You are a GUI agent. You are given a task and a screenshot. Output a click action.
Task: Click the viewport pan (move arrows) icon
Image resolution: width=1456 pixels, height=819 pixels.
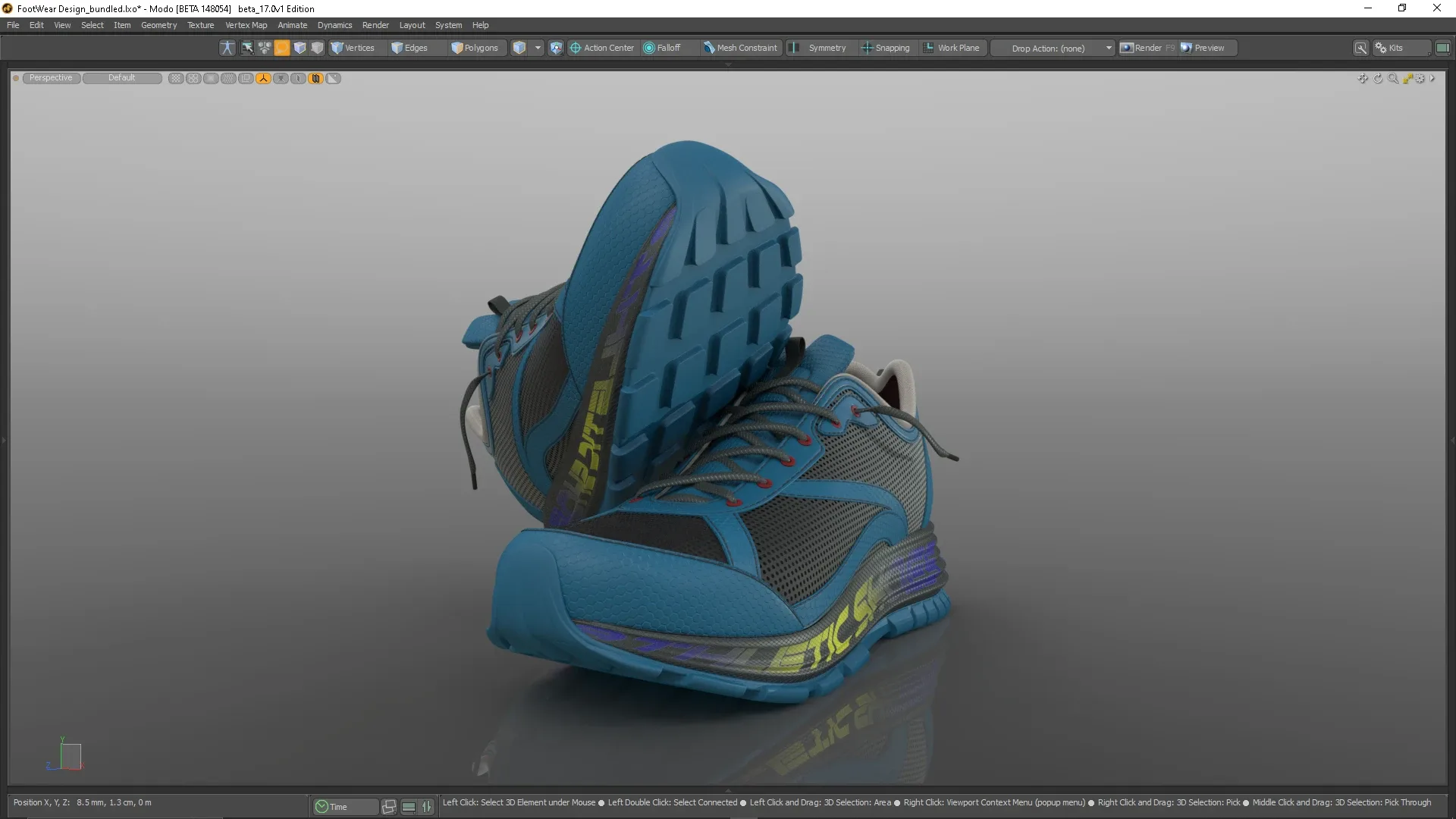coord(1363,78)
